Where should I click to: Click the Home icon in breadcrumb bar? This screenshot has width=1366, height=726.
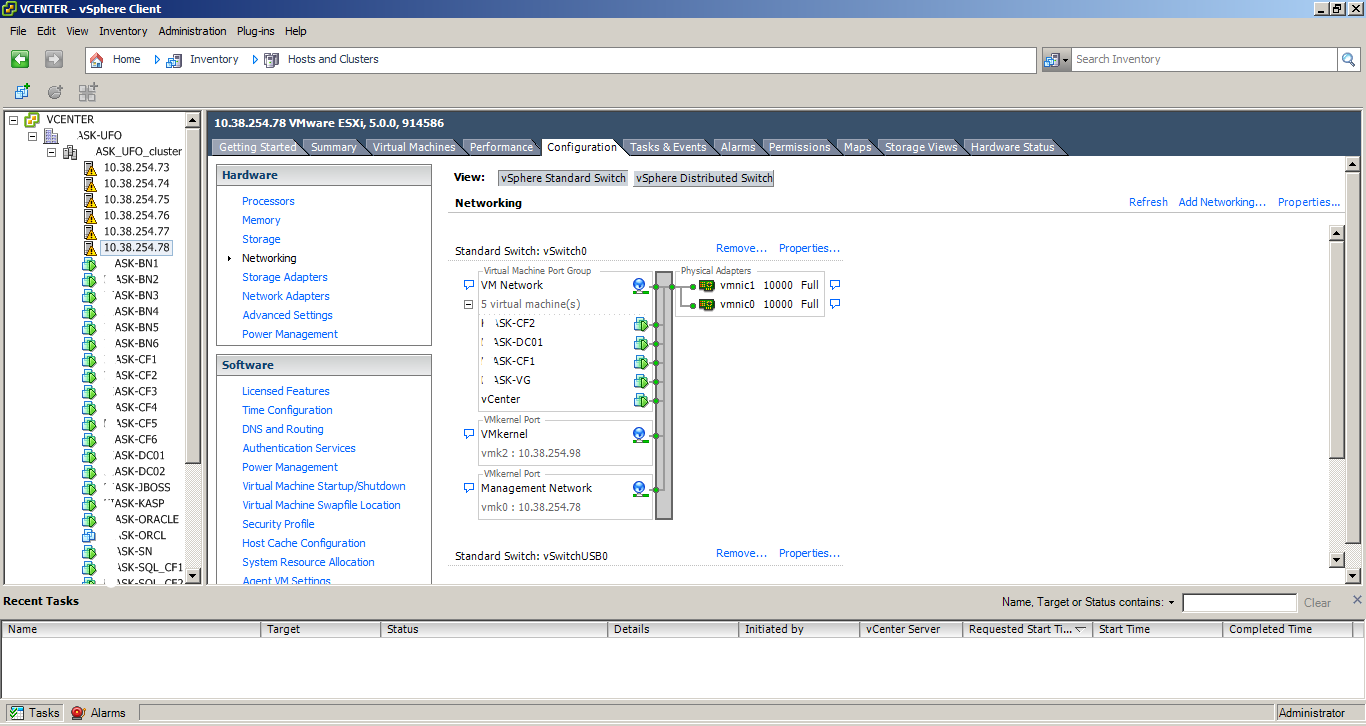[x=97, y=60]
